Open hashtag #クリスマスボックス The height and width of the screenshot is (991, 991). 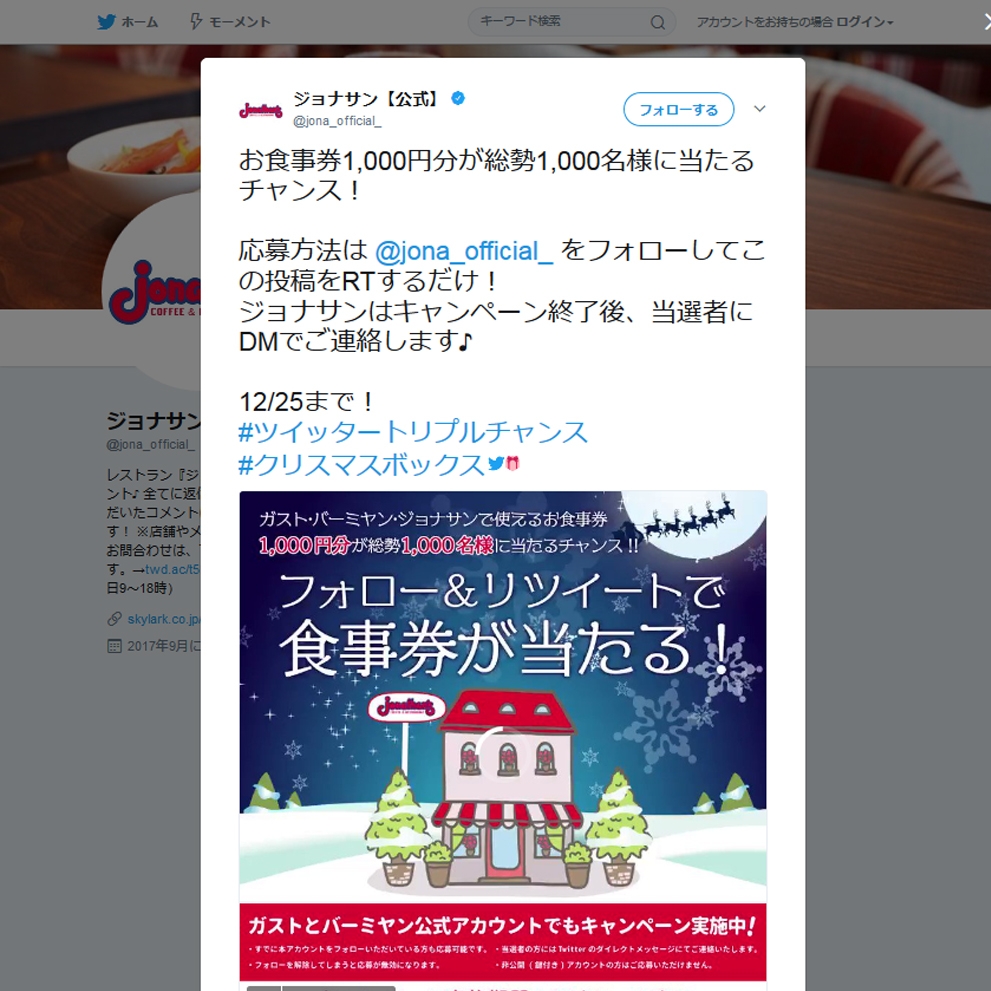click(x=362, y=465)
